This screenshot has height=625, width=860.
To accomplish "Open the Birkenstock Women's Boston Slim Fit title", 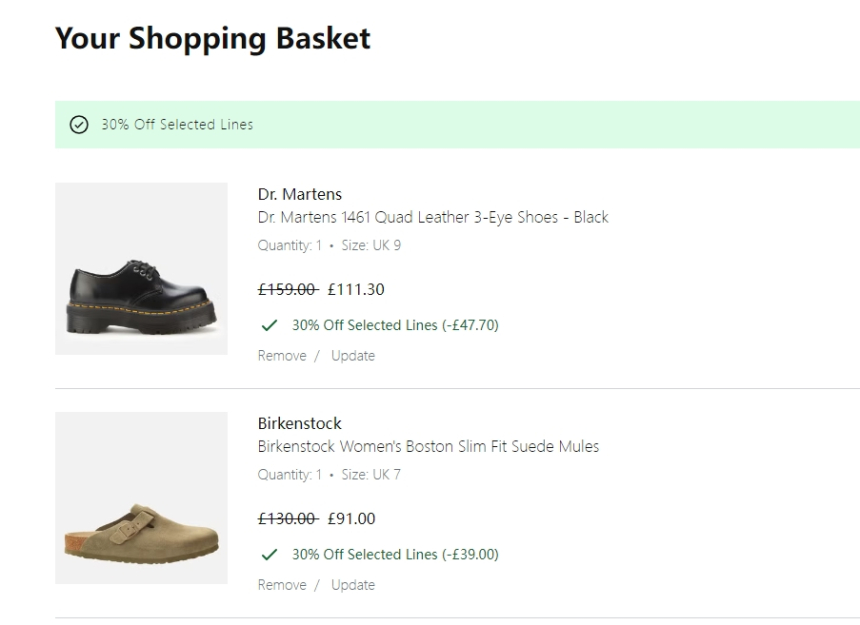I will [428, 446].
